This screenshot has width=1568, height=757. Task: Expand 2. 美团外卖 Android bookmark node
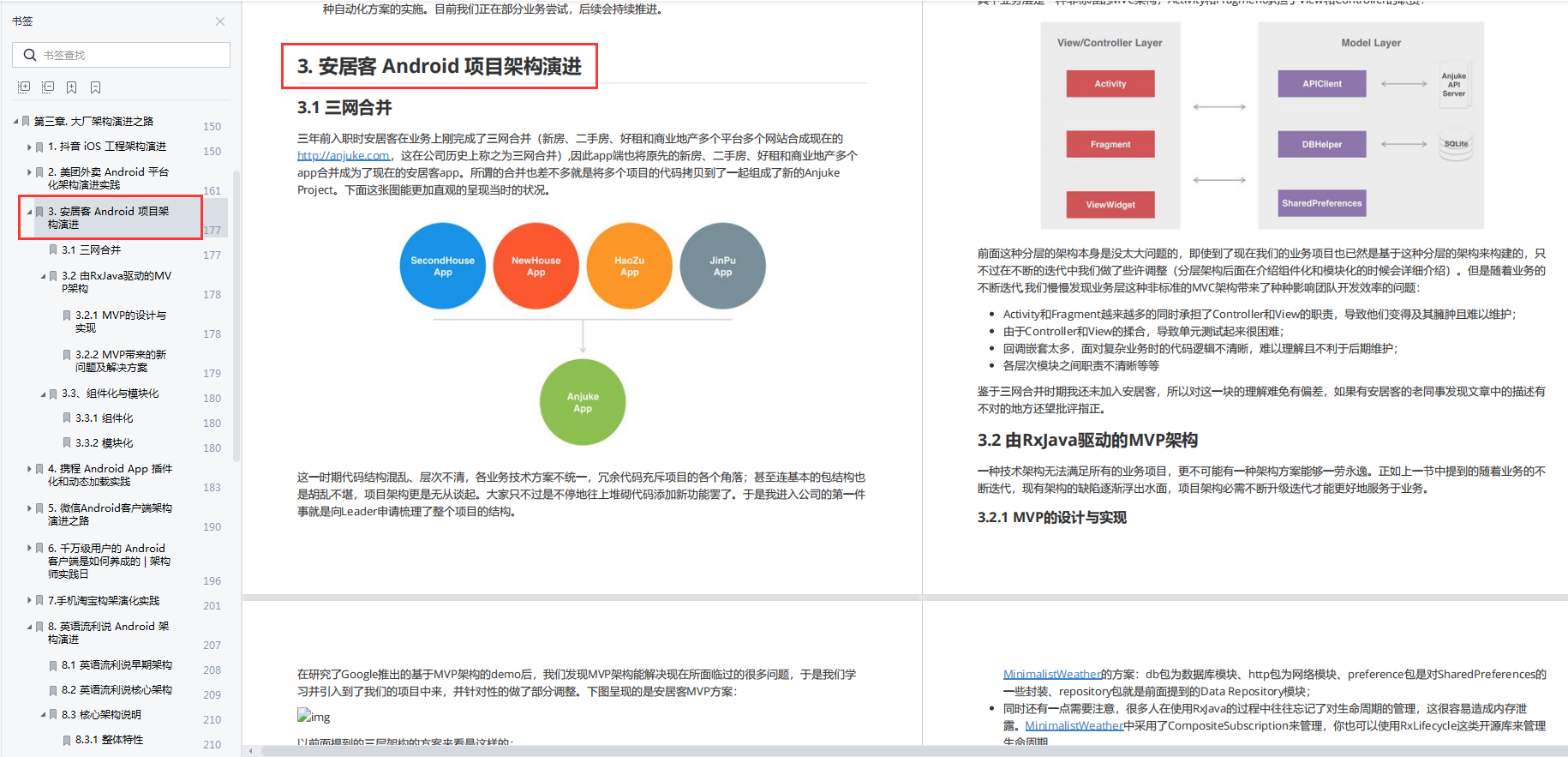[29, 172]
